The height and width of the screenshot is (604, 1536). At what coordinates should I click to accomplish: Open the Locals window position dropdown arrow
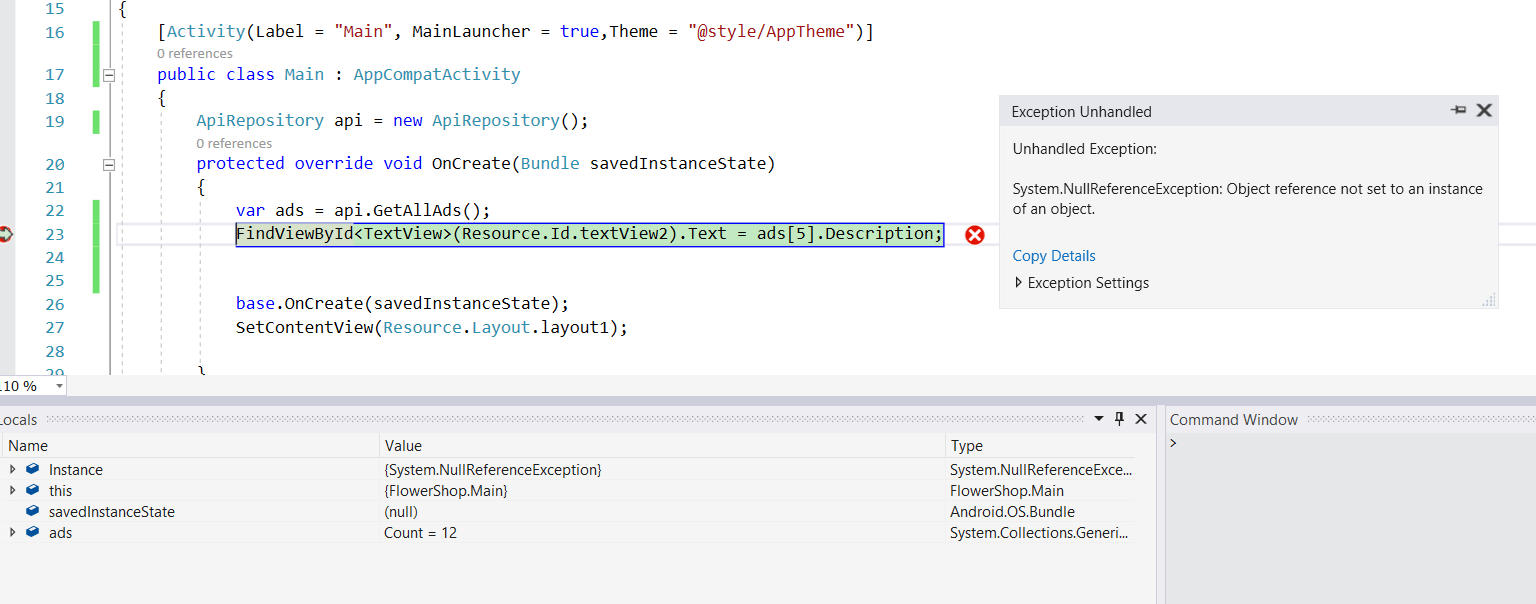coord(1099,419)
